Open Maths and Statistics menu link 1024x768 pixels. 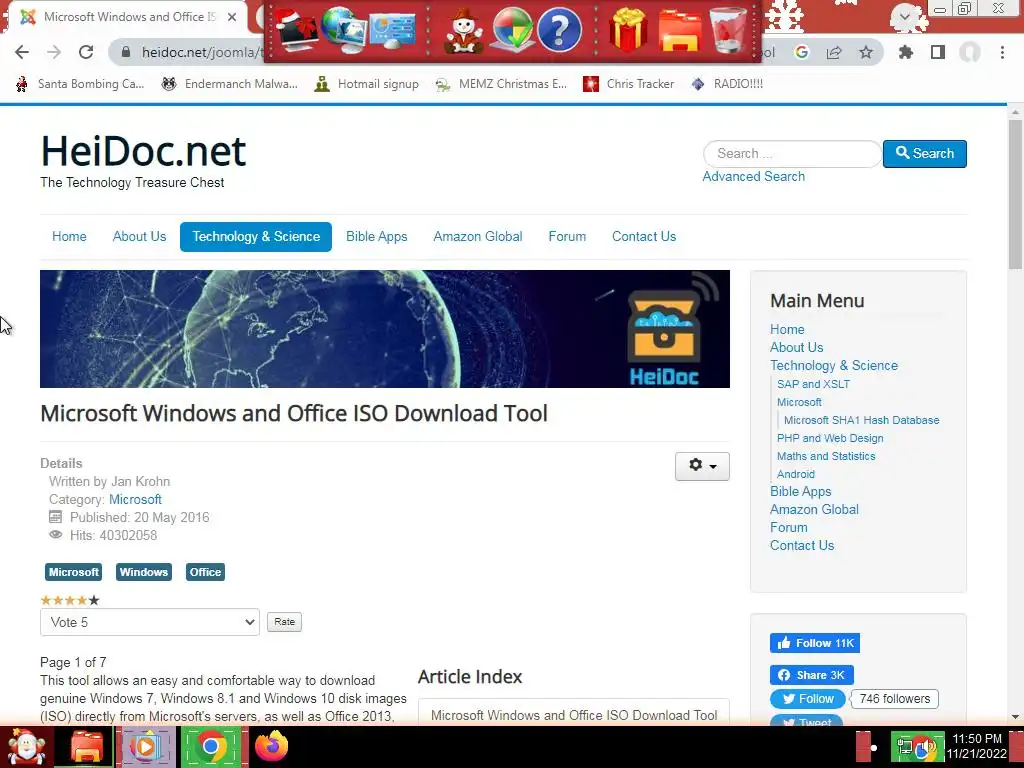tap(826, 456)
